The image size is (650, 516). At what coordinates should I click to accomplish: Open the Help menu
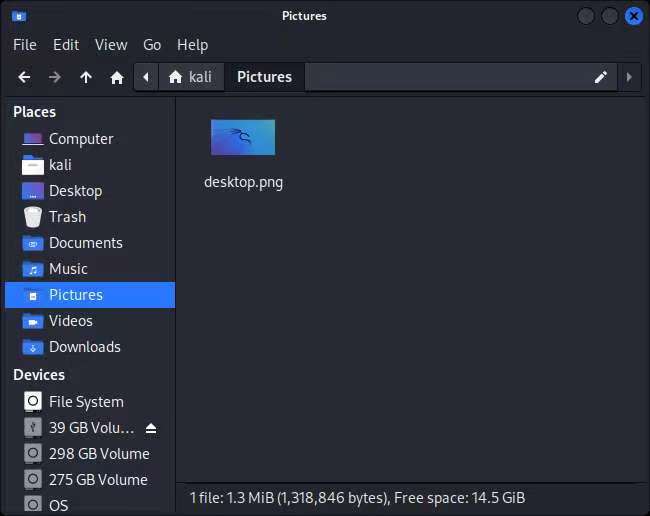[192, 45]
